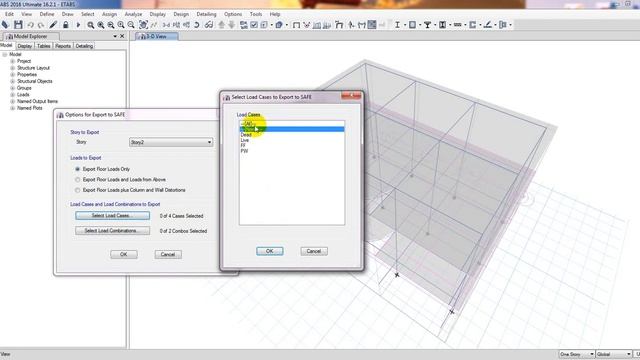Screen dimensions: 640x360
Task: Click the zoom magnifier next to view icons
Action: coord(131,25)
